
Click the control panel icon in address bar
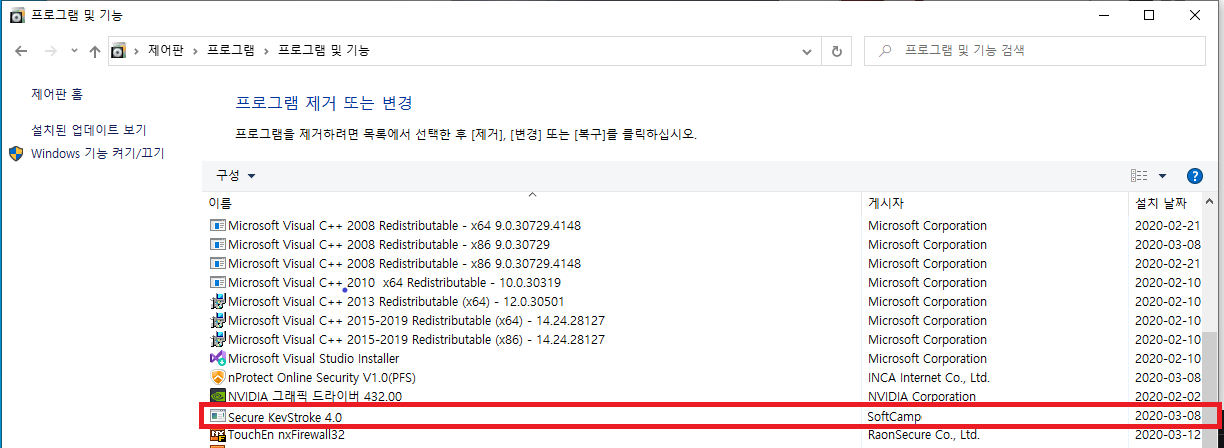click(x=119, y=50)
